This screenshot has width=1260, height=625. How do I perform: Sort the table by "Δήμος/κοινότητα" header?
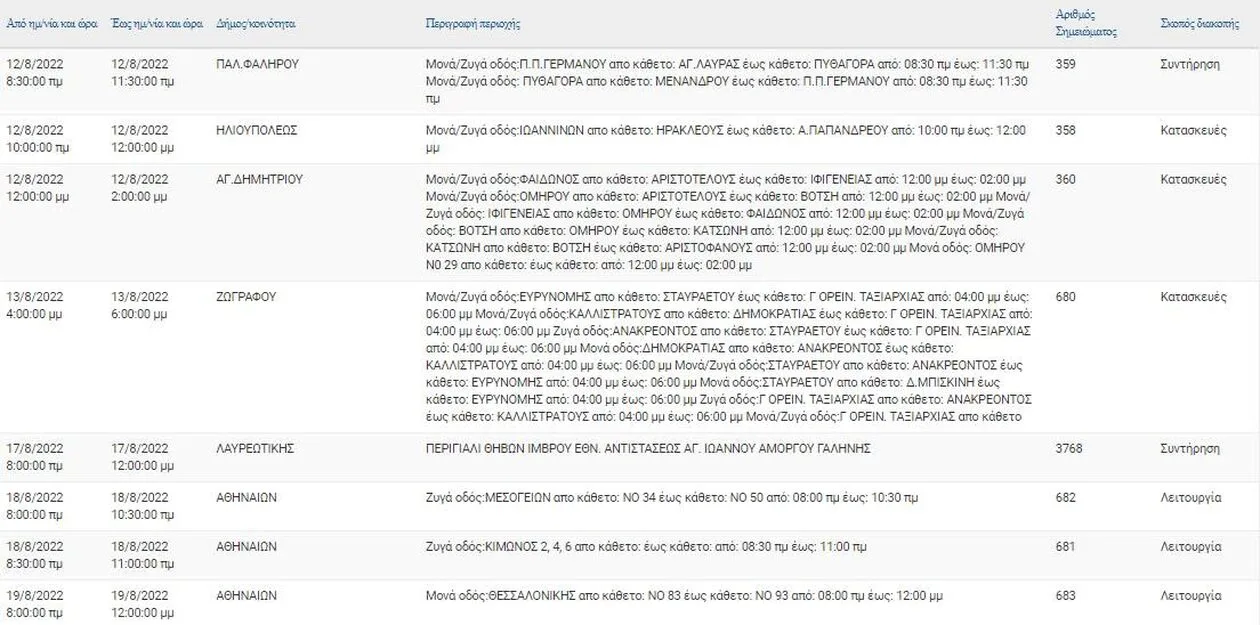pyautogui.click(x=256, y=23)
